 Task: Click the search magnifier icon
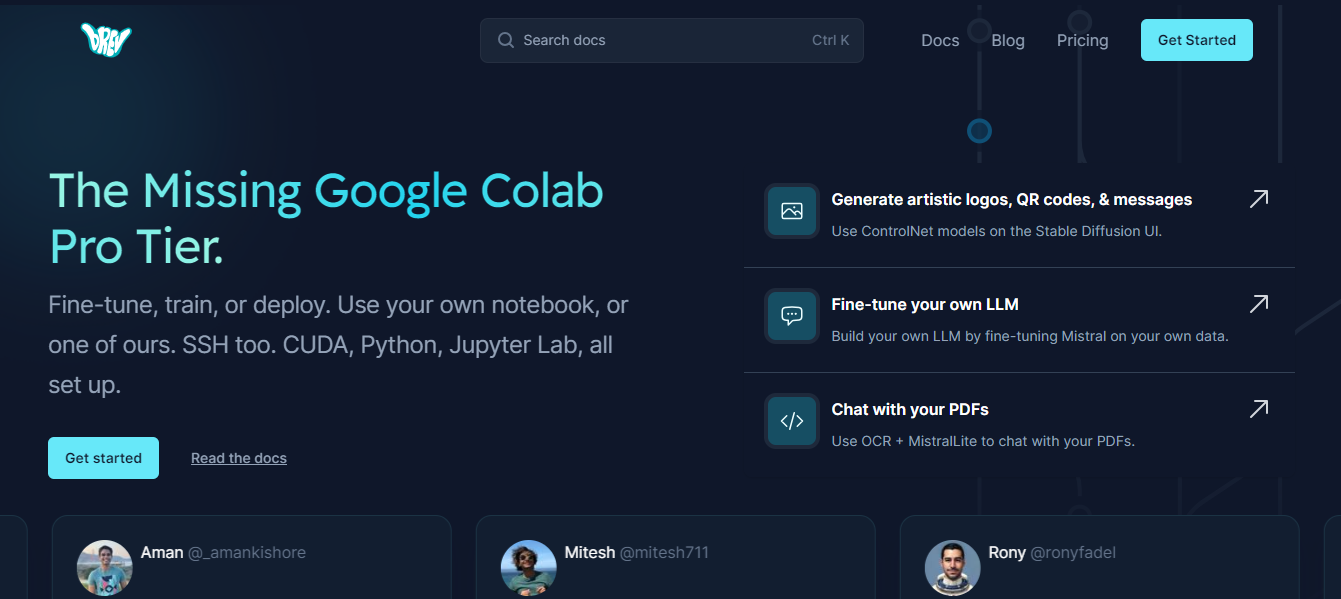506,40
